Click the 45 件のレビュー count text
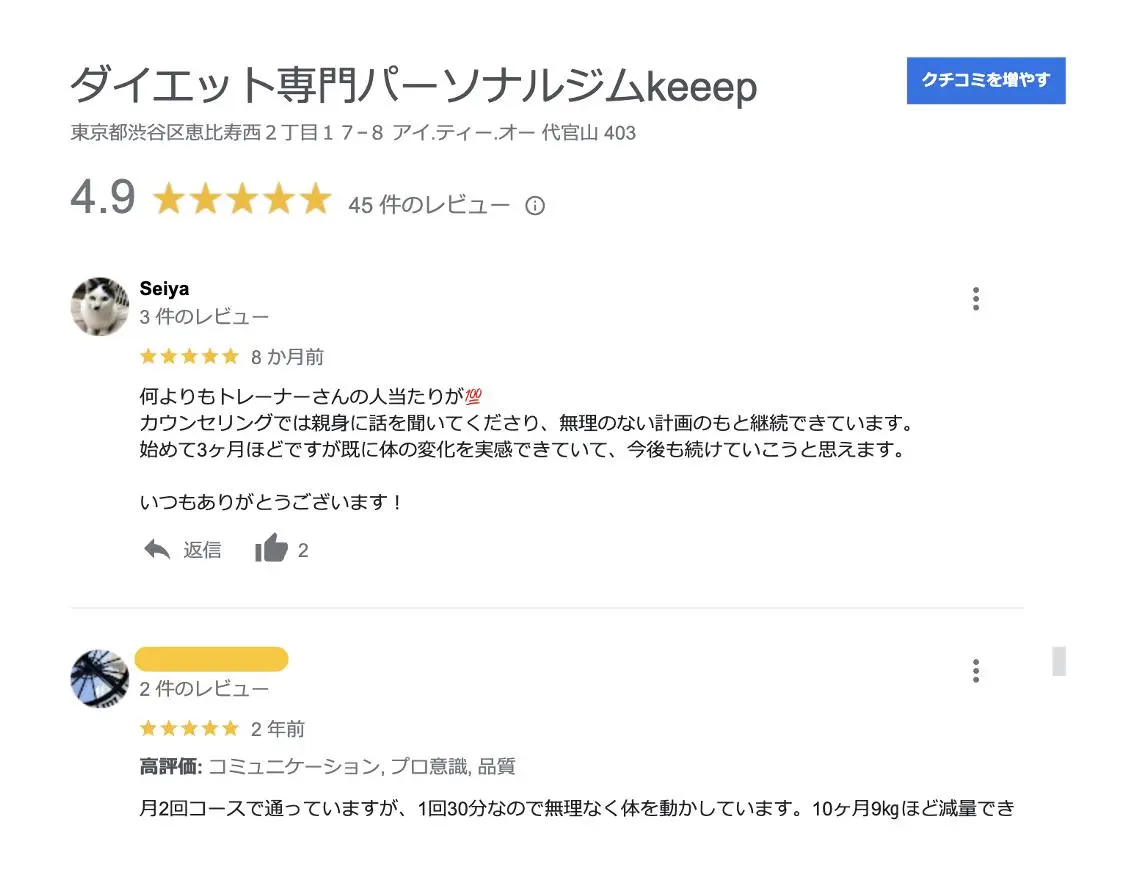The width and height of the screenshot is (1136, 876). 429,205
